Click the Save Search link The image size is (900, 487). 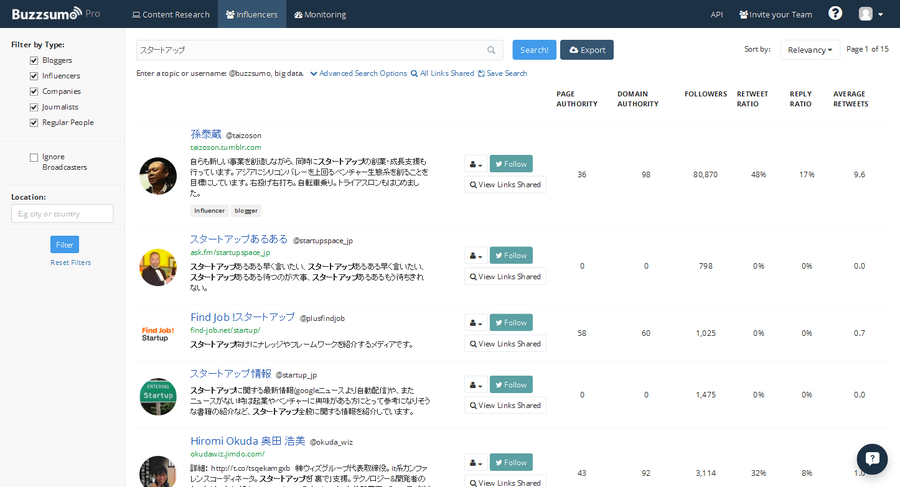[x=503, y=74]
